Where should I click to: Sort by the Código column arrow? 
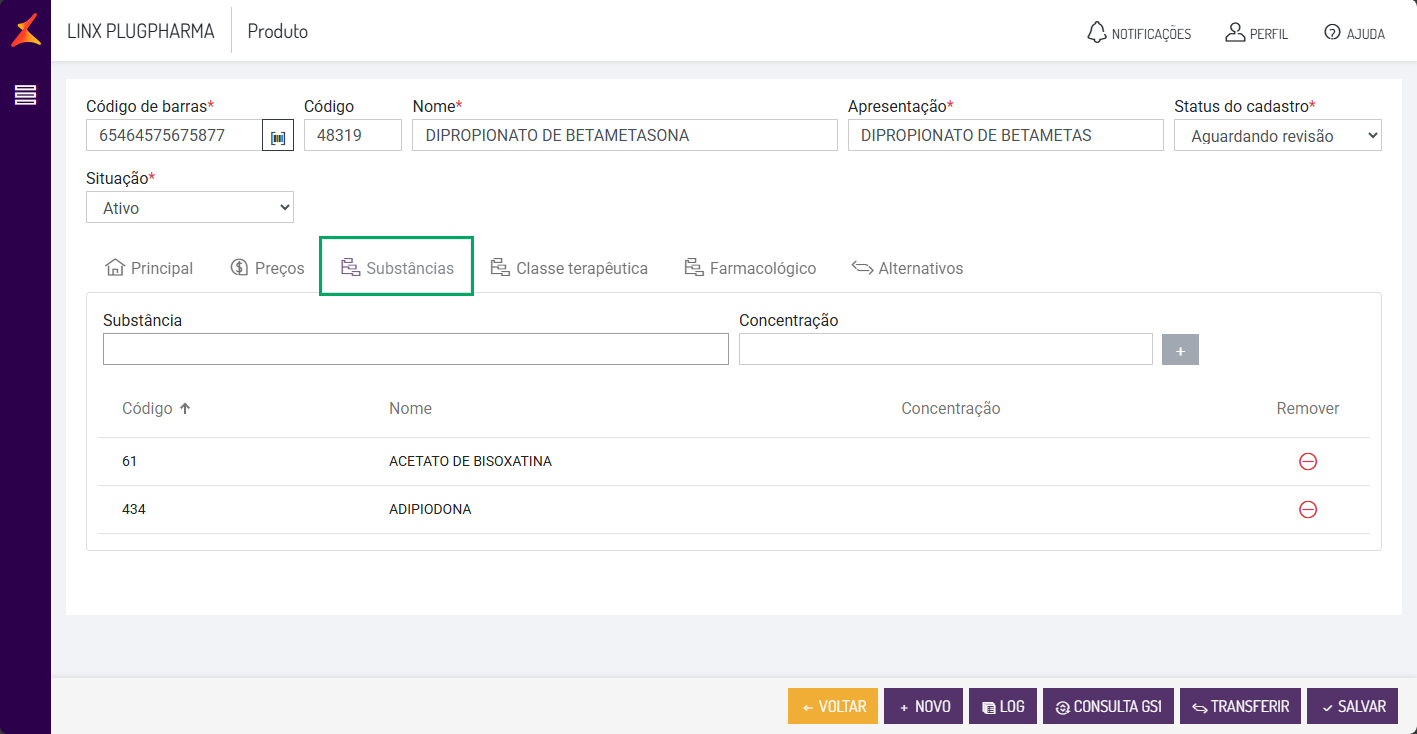point(185,408)
